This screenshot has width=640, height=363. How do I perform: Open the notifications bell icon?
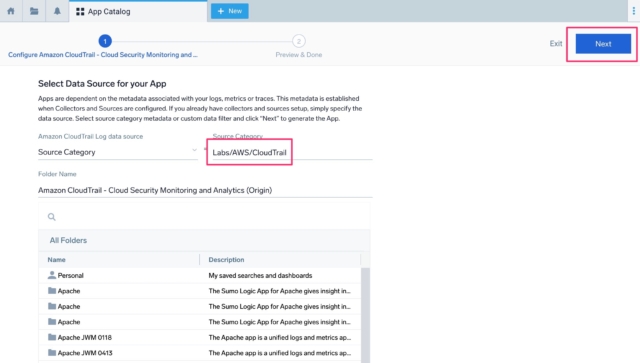coord(57,11)
